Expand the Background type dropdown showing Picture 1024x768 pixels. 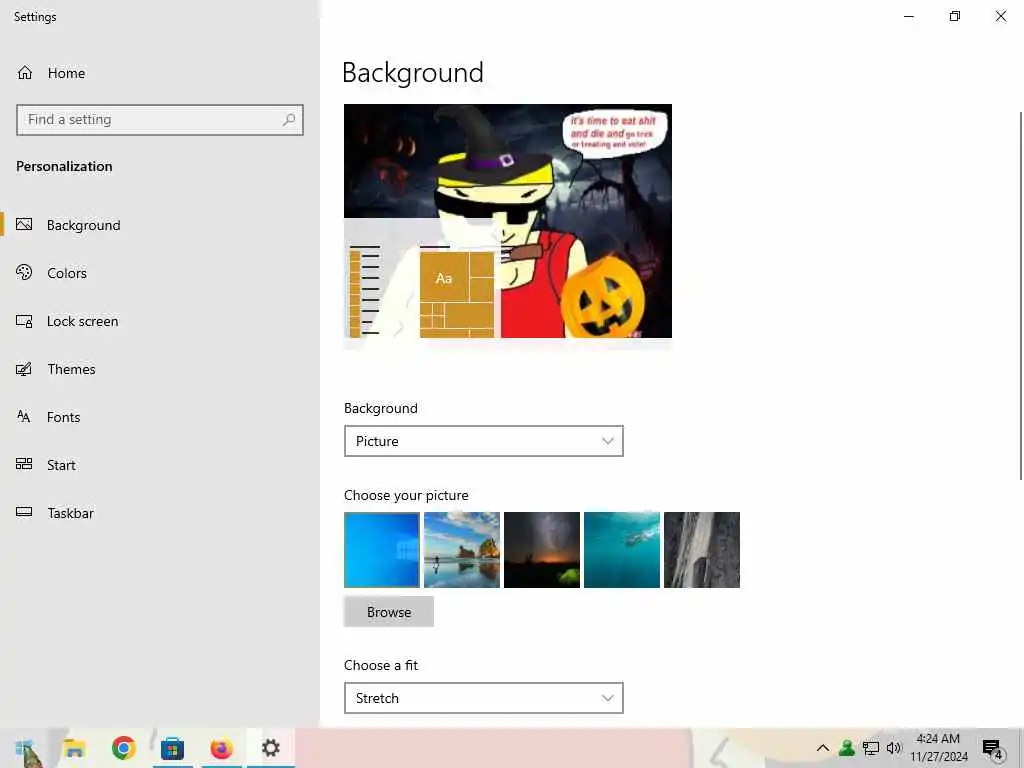[x=484, y=441]
